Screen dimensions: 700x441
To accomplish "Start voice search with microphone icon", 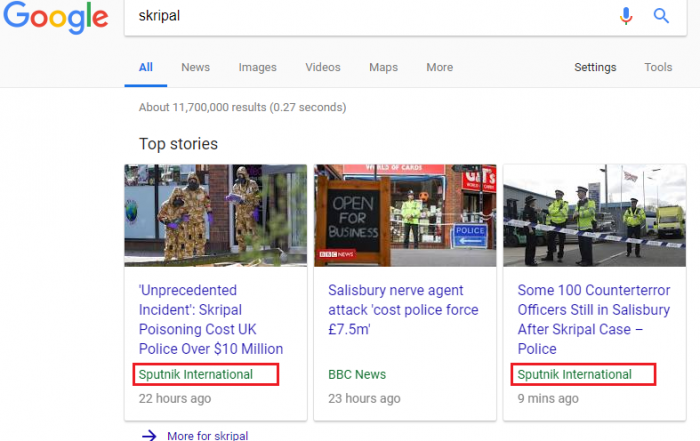I will 626,16.
